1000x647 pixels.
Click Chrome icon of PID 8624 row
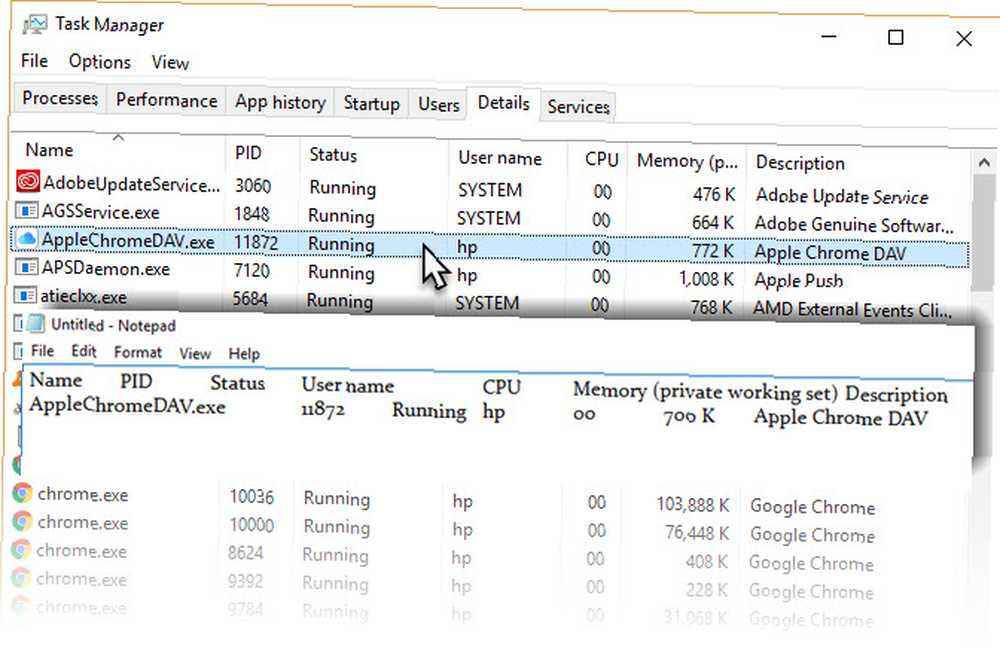(x=21, y=549)
